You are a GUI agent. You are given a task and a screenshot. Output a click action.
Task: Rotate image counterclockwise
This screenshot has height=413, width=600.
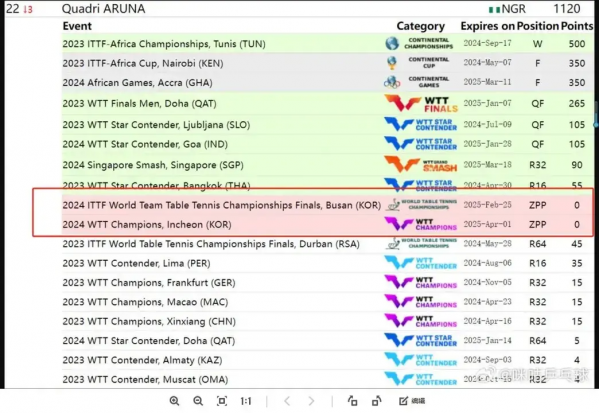point(353,401)
